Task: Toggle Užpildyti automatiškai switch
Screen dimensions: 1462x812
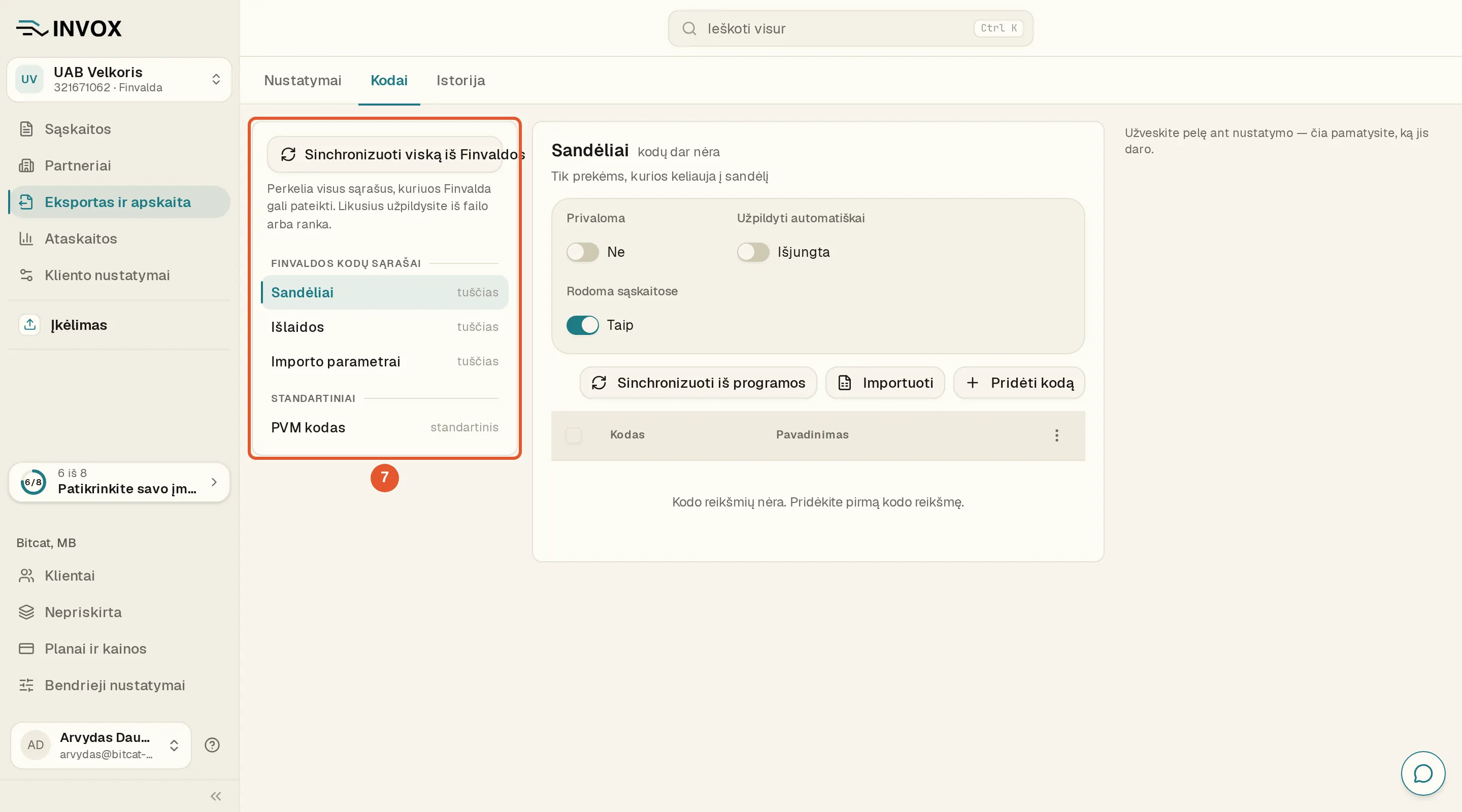Action: 752,252
